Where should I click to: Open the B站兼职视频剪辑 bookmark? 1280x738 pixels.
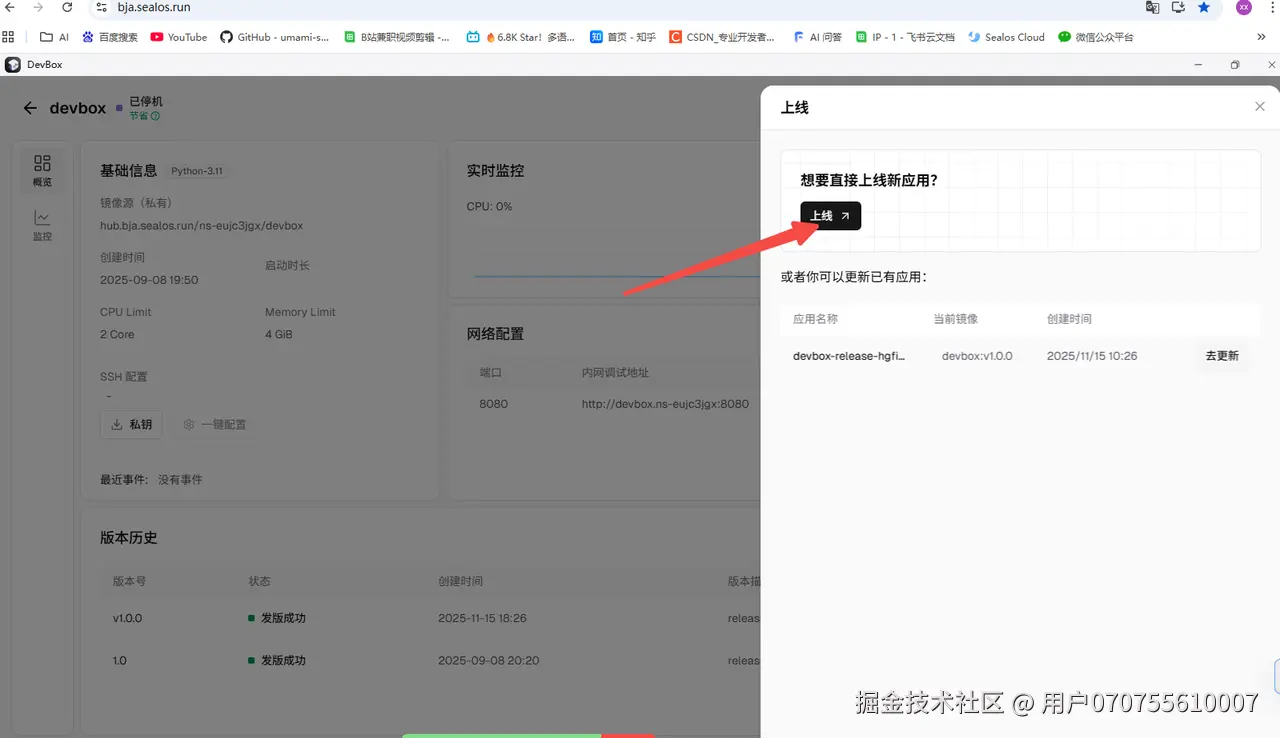397,37
